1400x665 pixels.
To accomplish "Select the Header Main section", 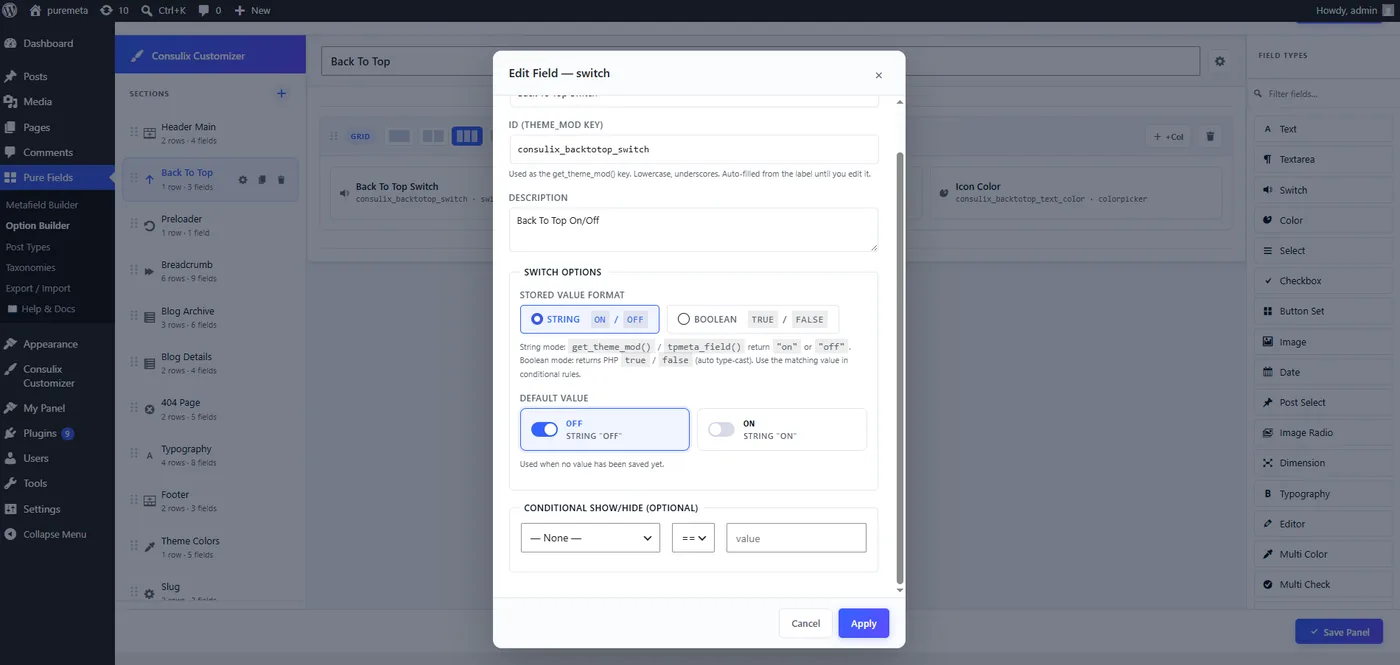I will (x=210, y=133).
